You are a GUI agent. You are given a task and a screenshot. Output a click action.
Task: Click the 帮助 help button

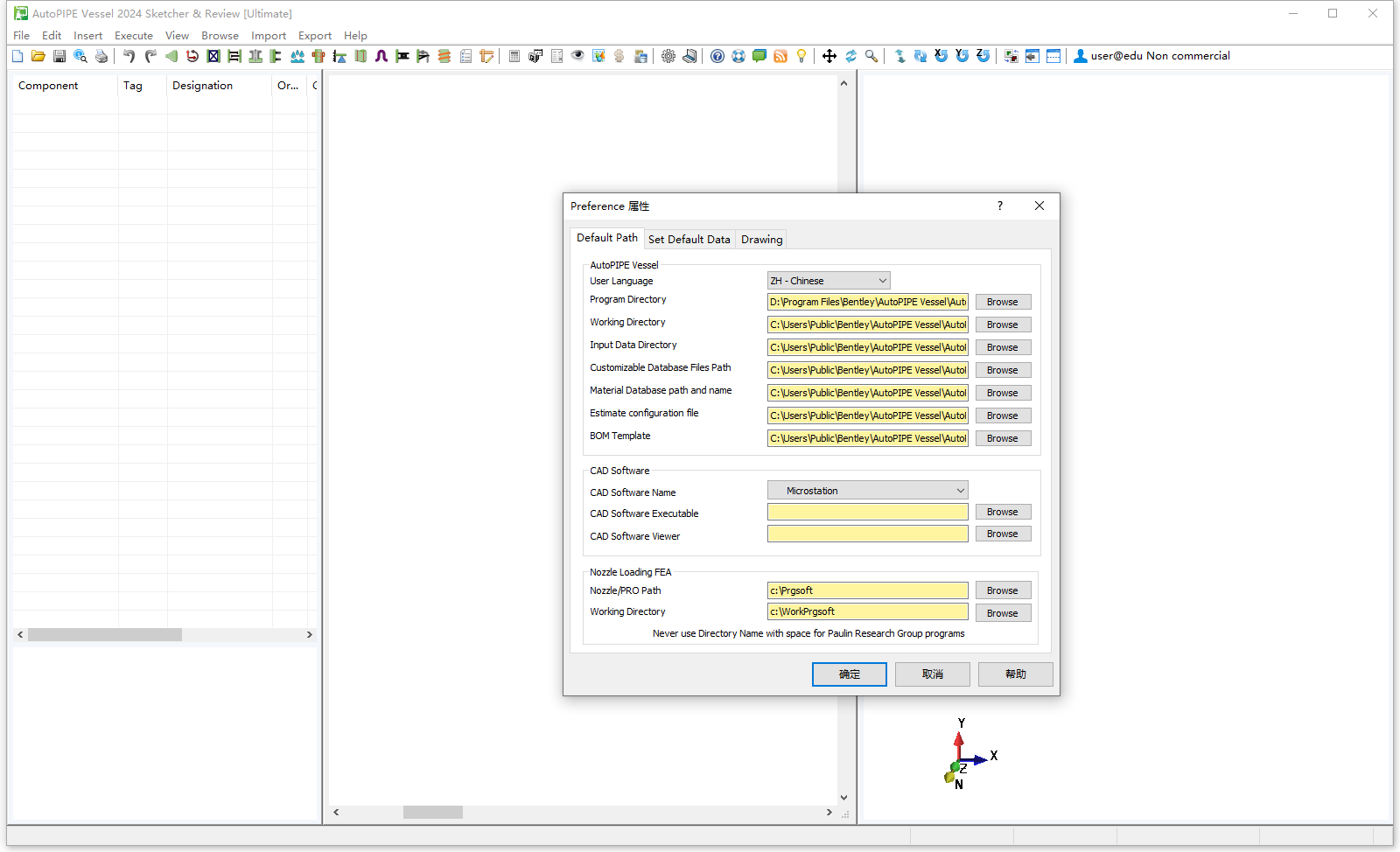click(x=1016, y=674)
